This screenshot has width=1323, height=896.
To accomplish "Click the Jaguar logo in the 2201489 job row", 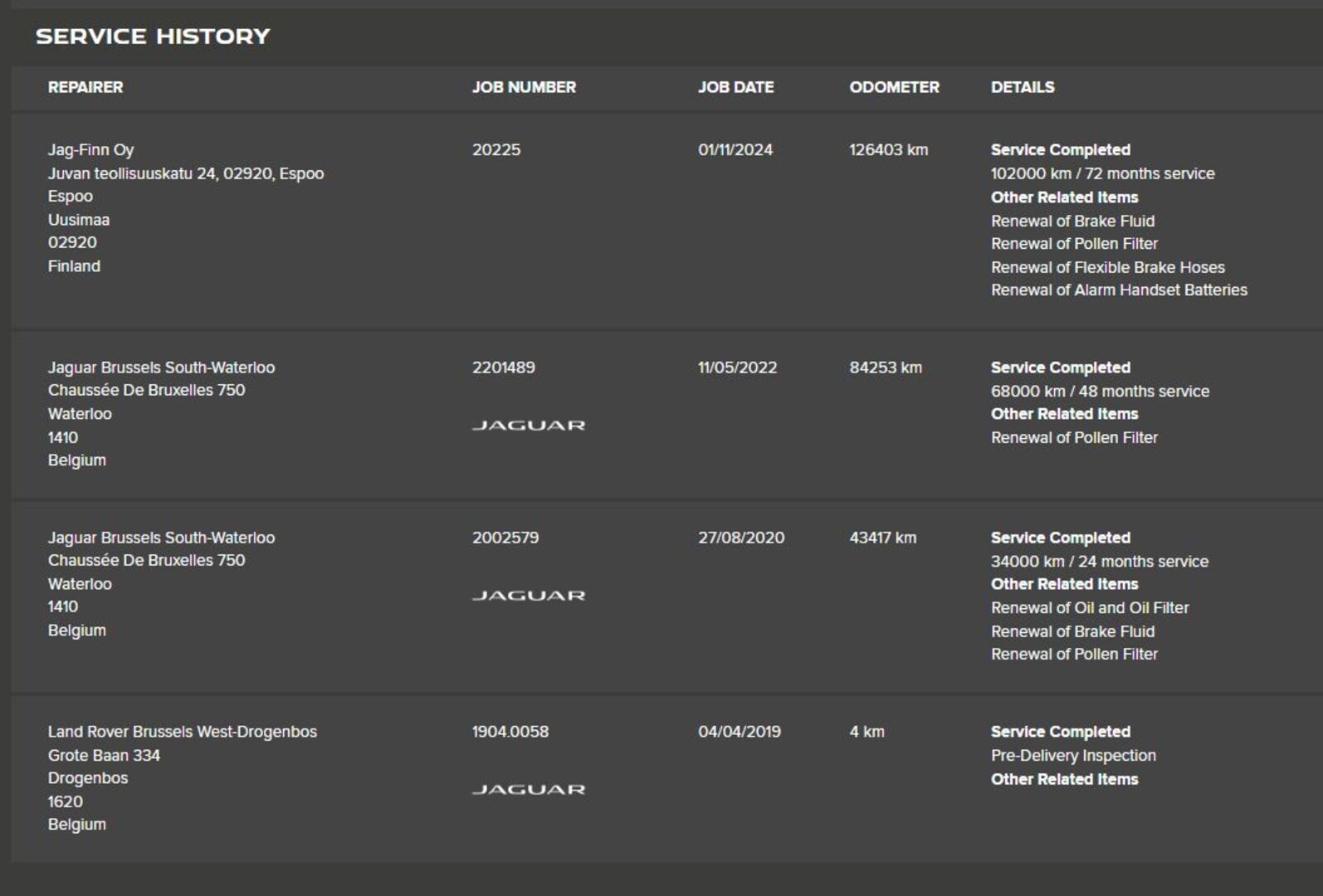I will click(529, 426).
